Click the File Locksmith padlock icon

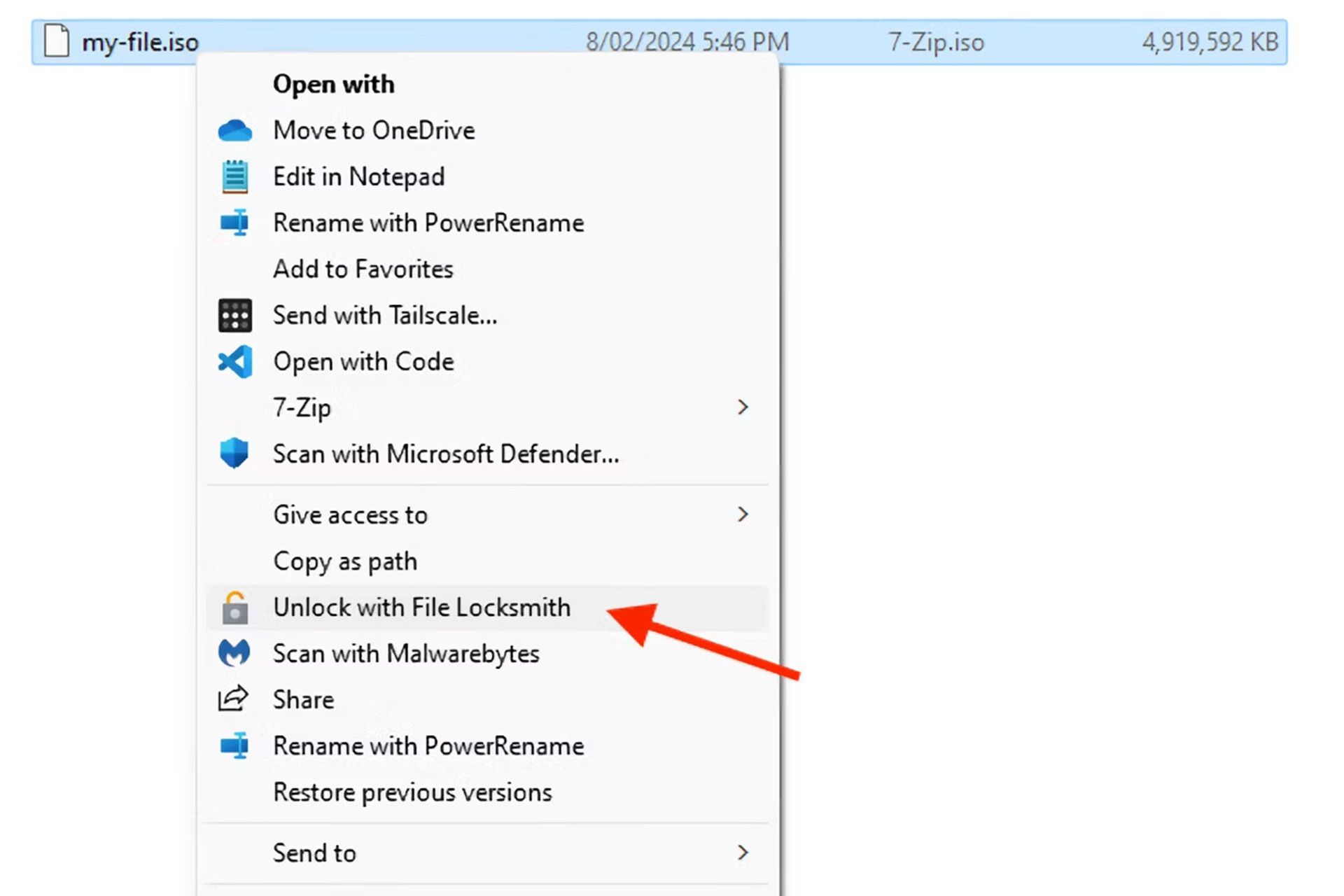coord(234,608)
